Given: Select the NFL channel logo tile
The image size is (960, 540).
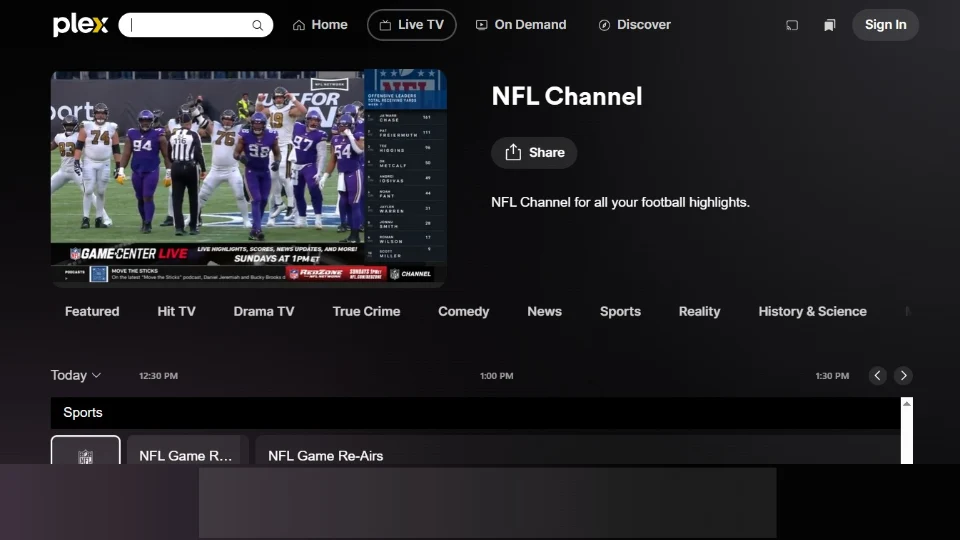Looking at the screenshot, I should [x=86, y=452].
